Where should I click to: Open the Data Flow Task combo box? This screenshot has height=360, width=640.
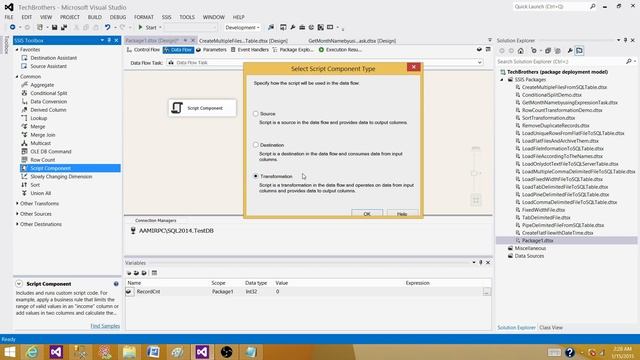pos(325,62)
